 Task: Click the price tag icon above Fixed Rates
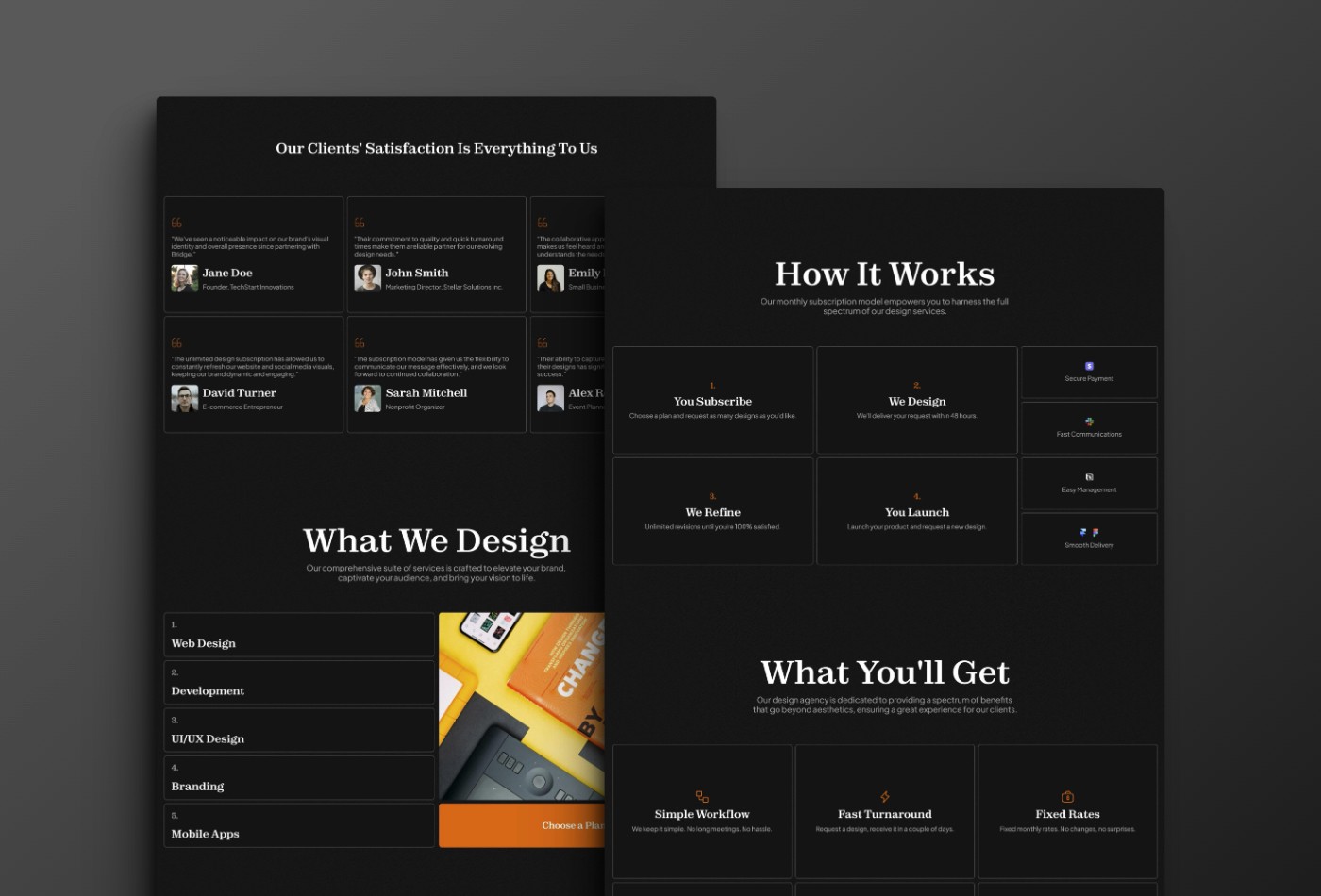click(x=1067, y=796)
